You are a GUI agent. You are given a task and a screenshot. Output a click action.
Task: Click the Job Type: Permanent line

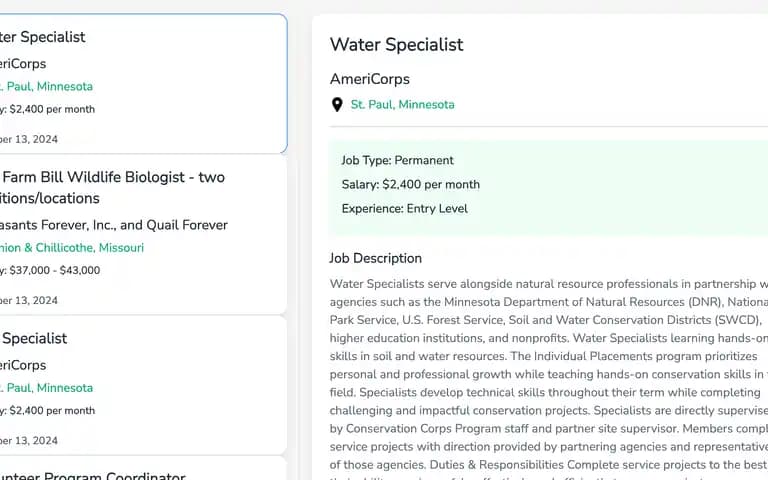pos(397,160)
